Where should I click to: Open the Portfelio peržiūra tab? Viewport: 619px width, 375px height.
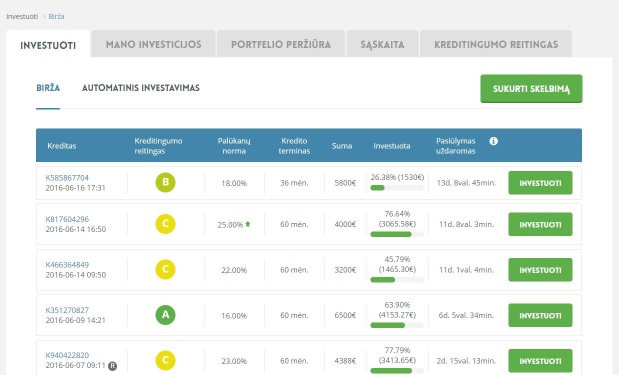coord(281,44)
